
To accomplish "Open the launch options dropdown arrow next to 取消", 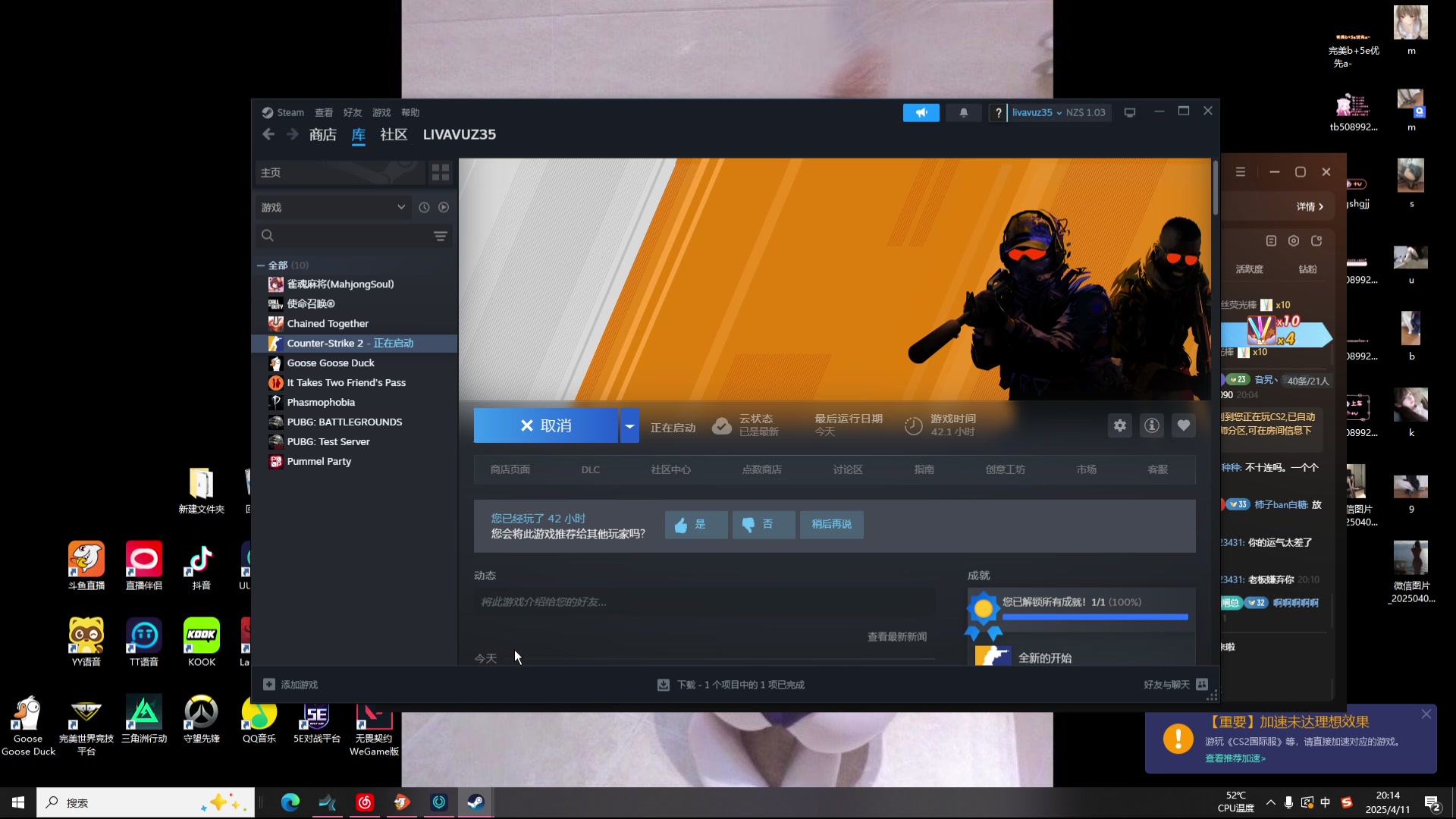I will (629, 425).
